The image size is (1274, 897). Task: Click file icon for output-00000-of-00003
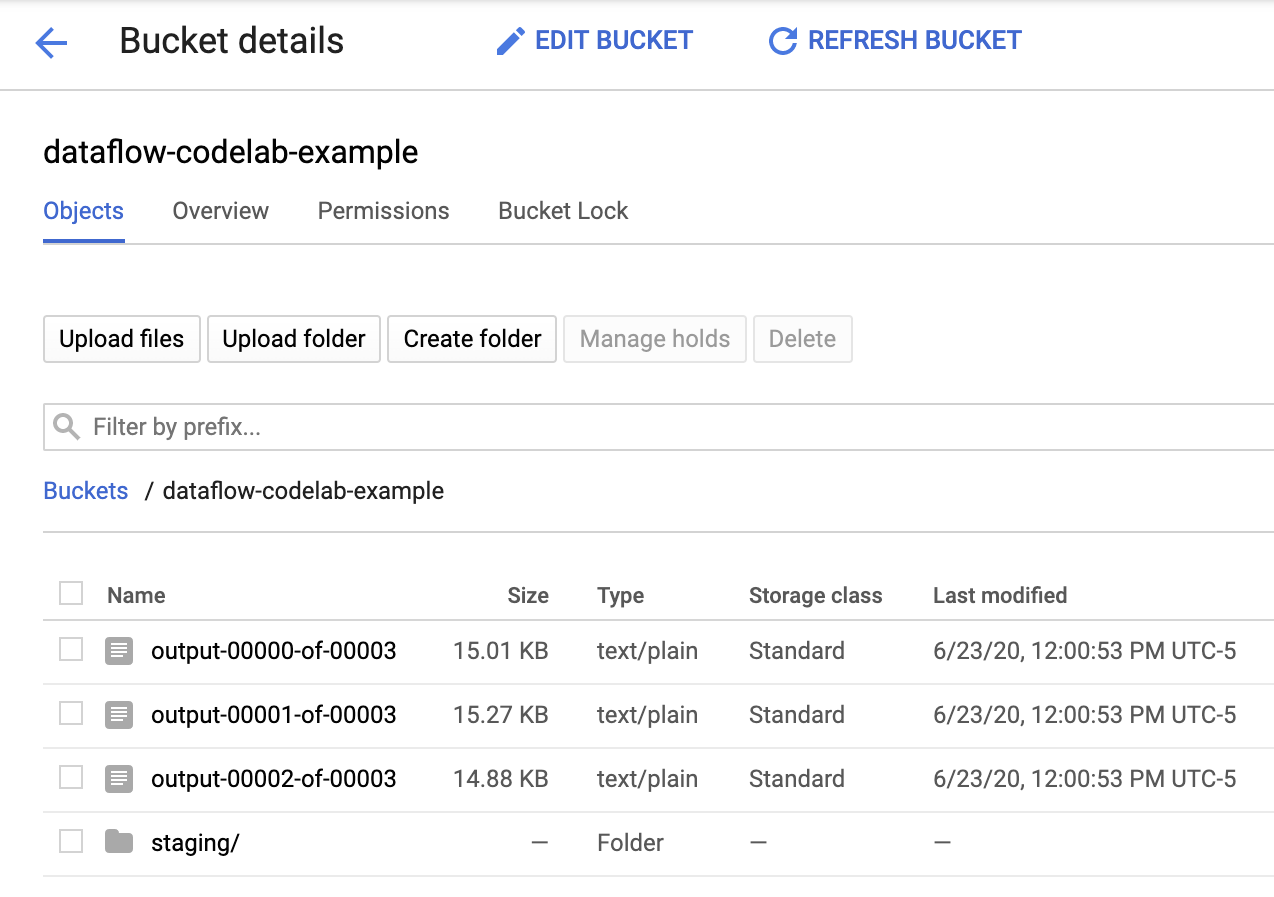click(119, 652)
